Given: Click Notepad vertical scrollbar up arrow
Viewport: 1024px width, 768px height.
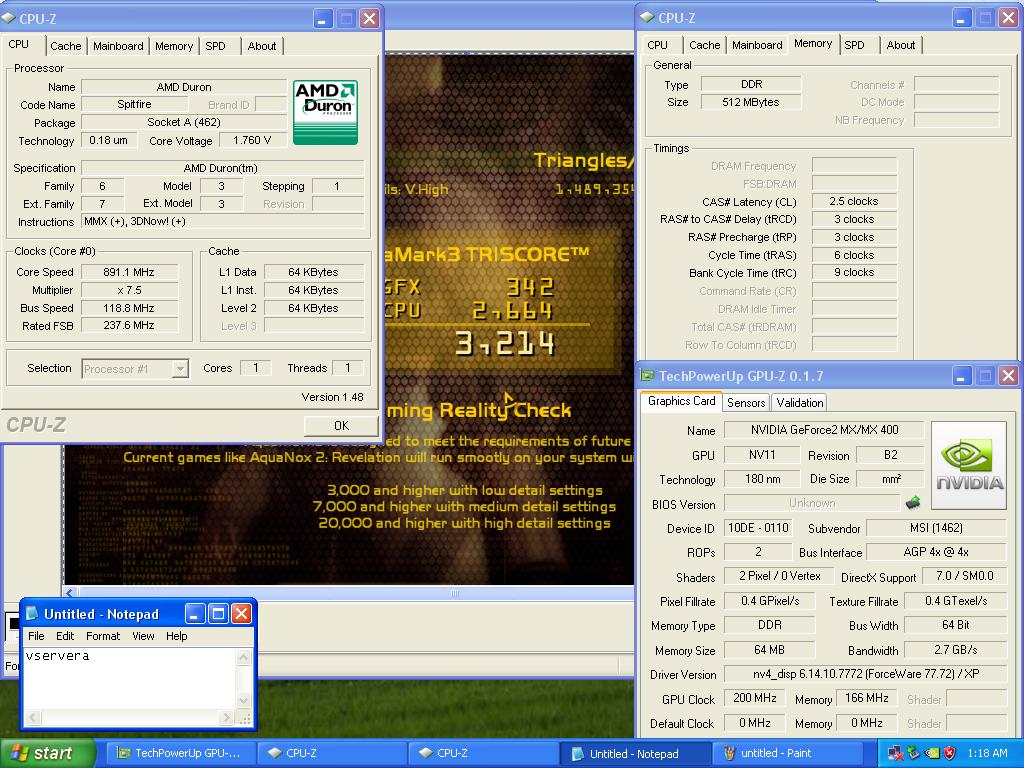Looking at the screenshot, I should pyautogui.click(x=244, y=656).
